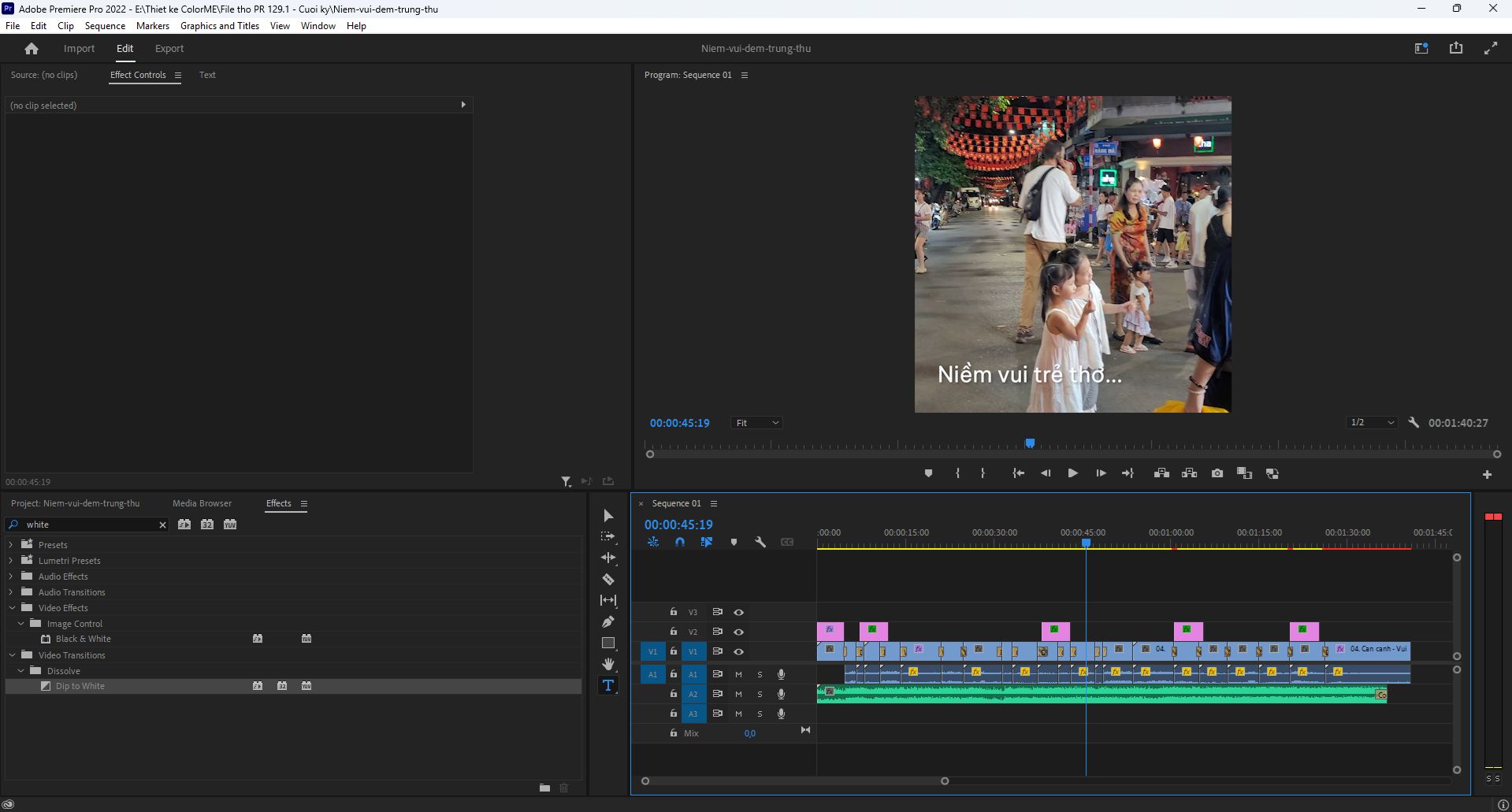Select the Track Select Forward tool

click(608, 536)
